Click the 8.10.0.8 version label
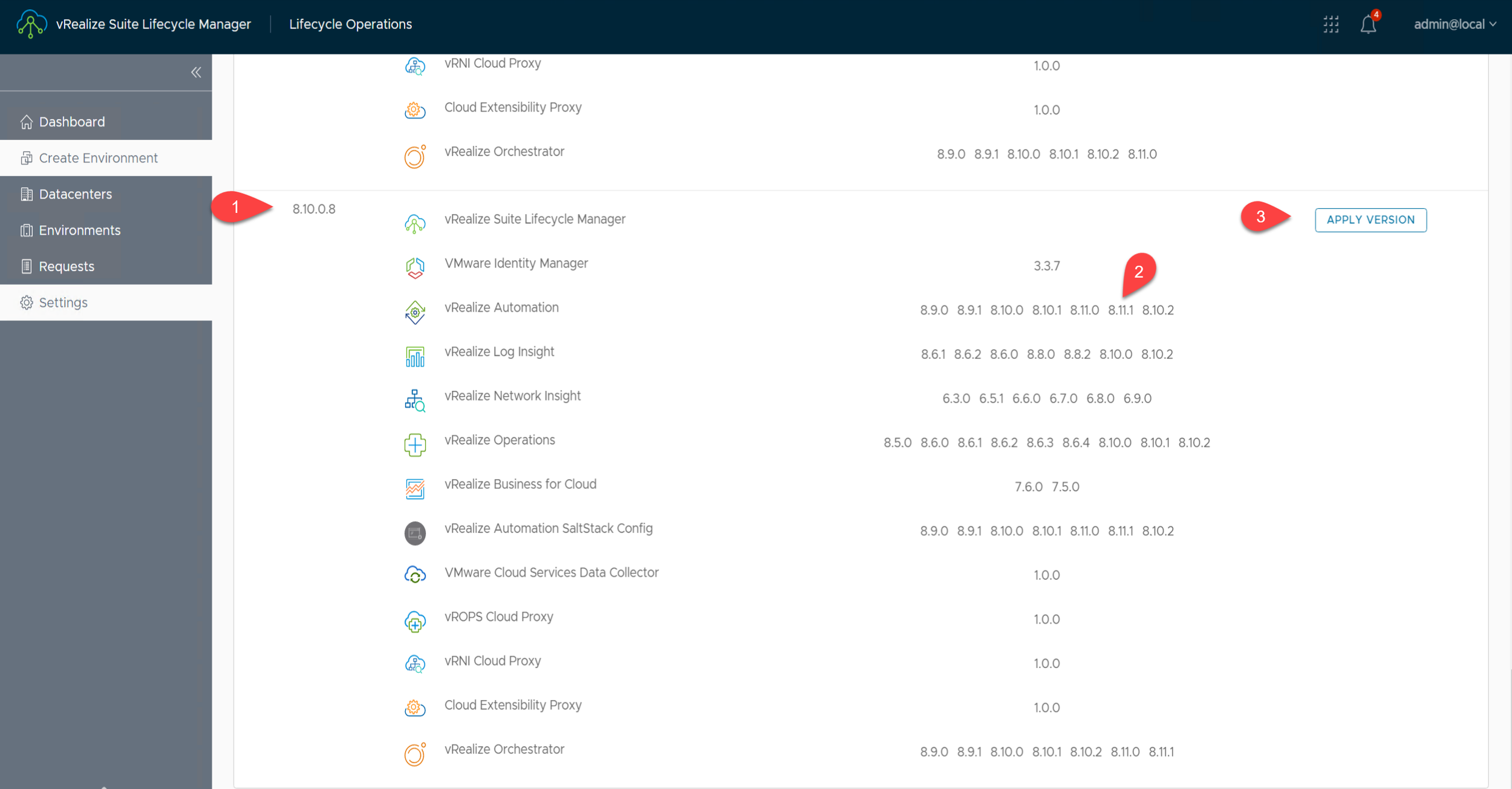This screenshot has width=1512, height=789. pyautogui.click(x=314, y=209)
